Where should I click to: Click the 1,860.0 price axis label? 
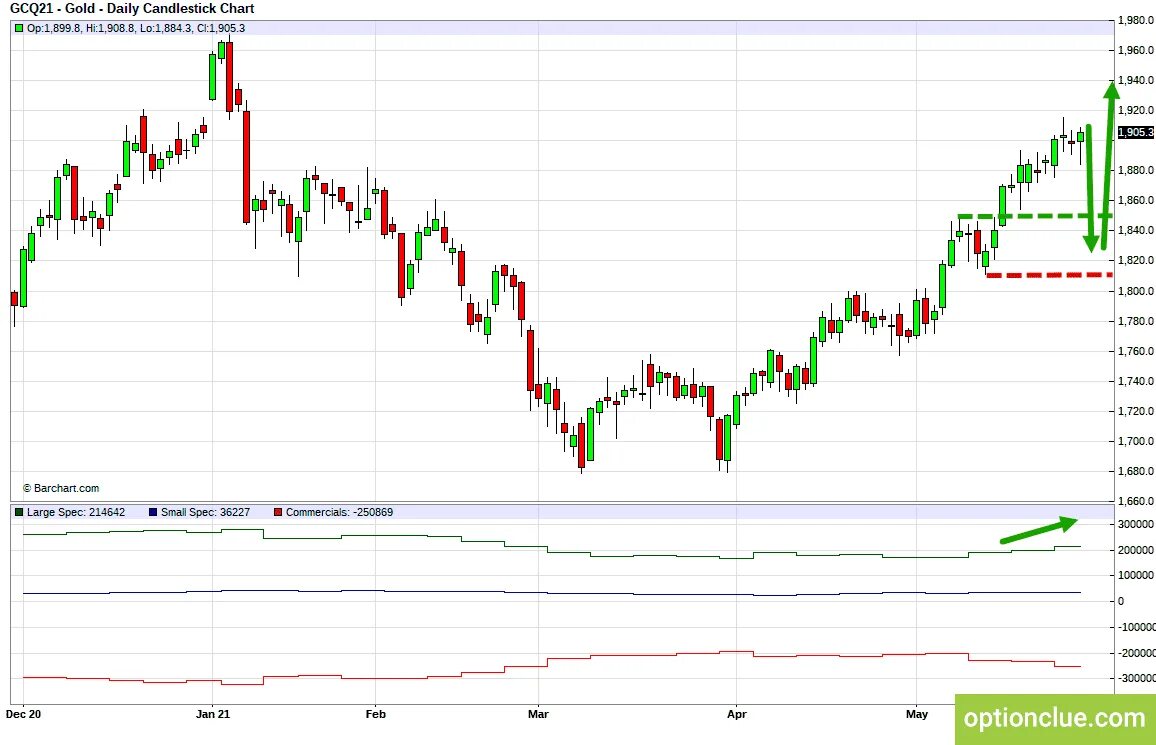pos(1135,200)
